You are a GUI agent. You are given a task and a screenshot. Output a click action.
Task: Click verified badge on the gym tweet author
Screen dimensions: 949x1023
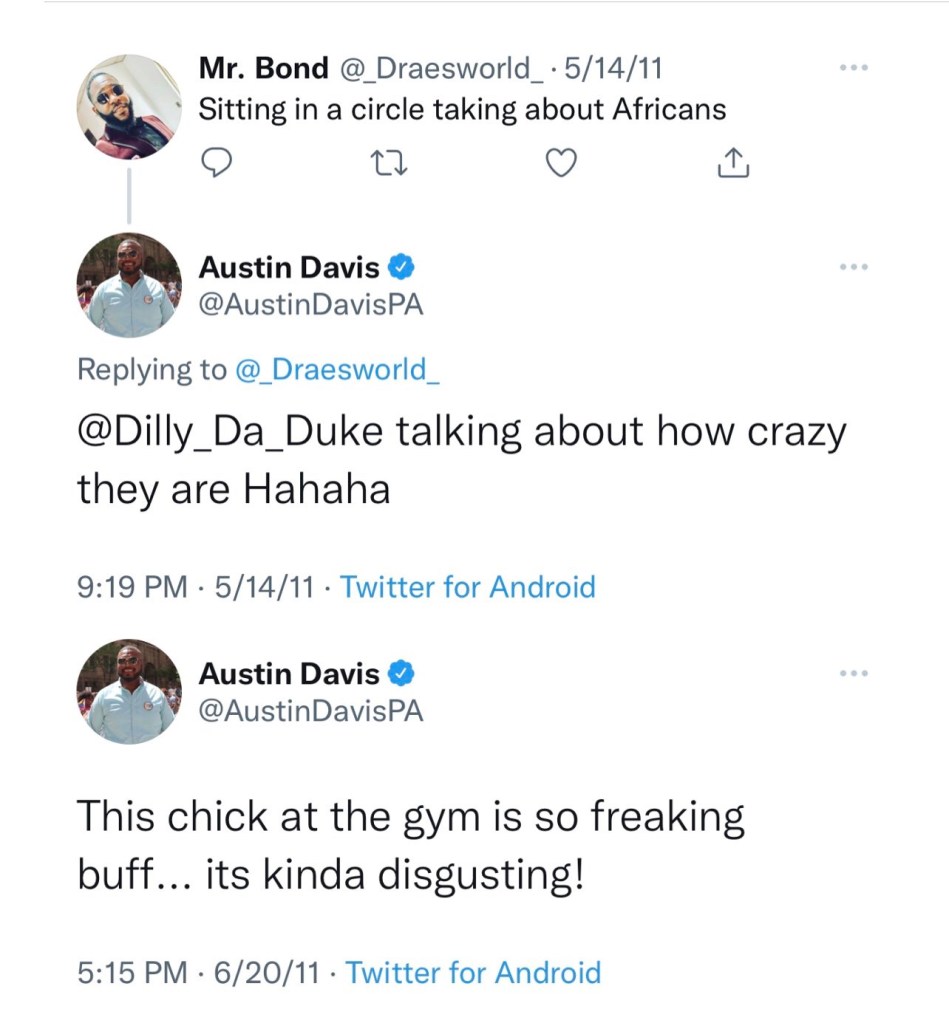pyautogui.click(x=402, y=674)
